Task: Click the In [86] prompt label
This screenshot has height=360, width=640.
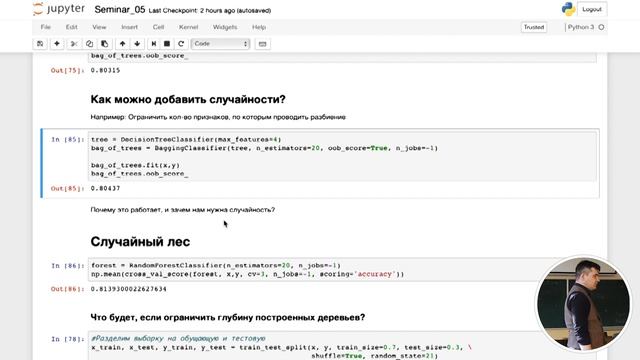Action: pyautogui.click(x=68, y=266)
